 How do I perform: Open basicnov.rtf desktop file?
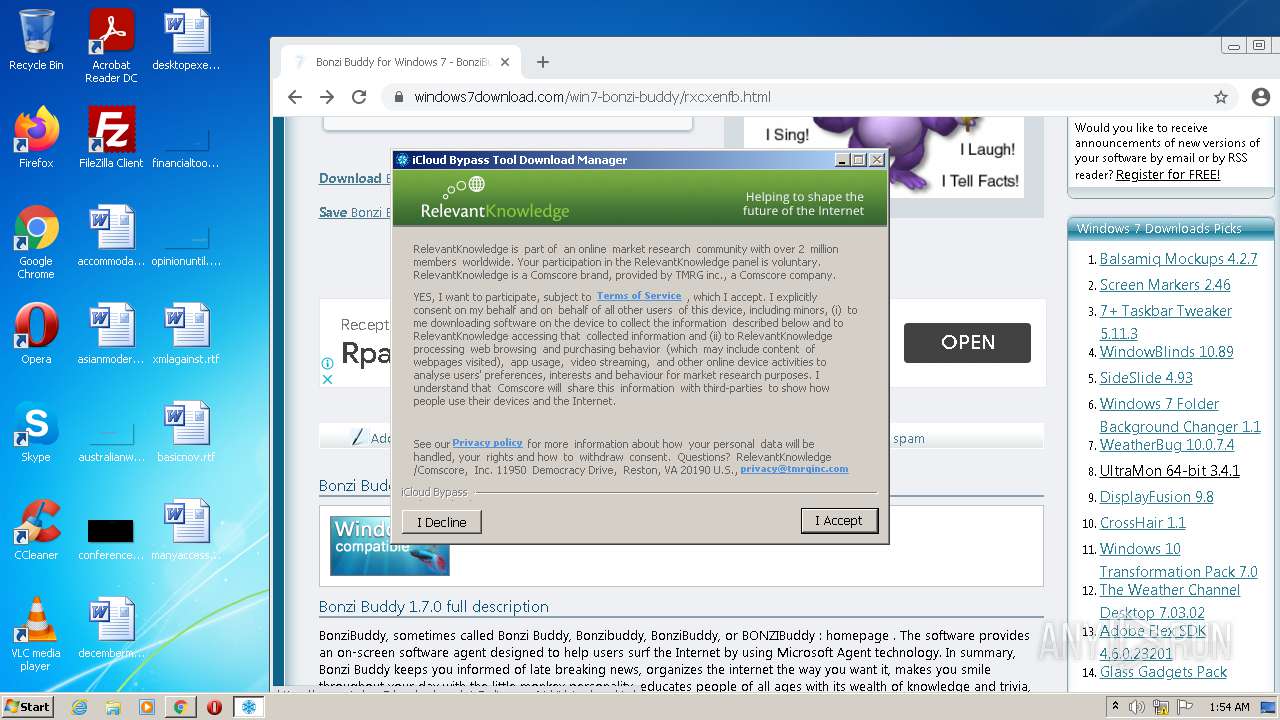click(x=186, y=432)
